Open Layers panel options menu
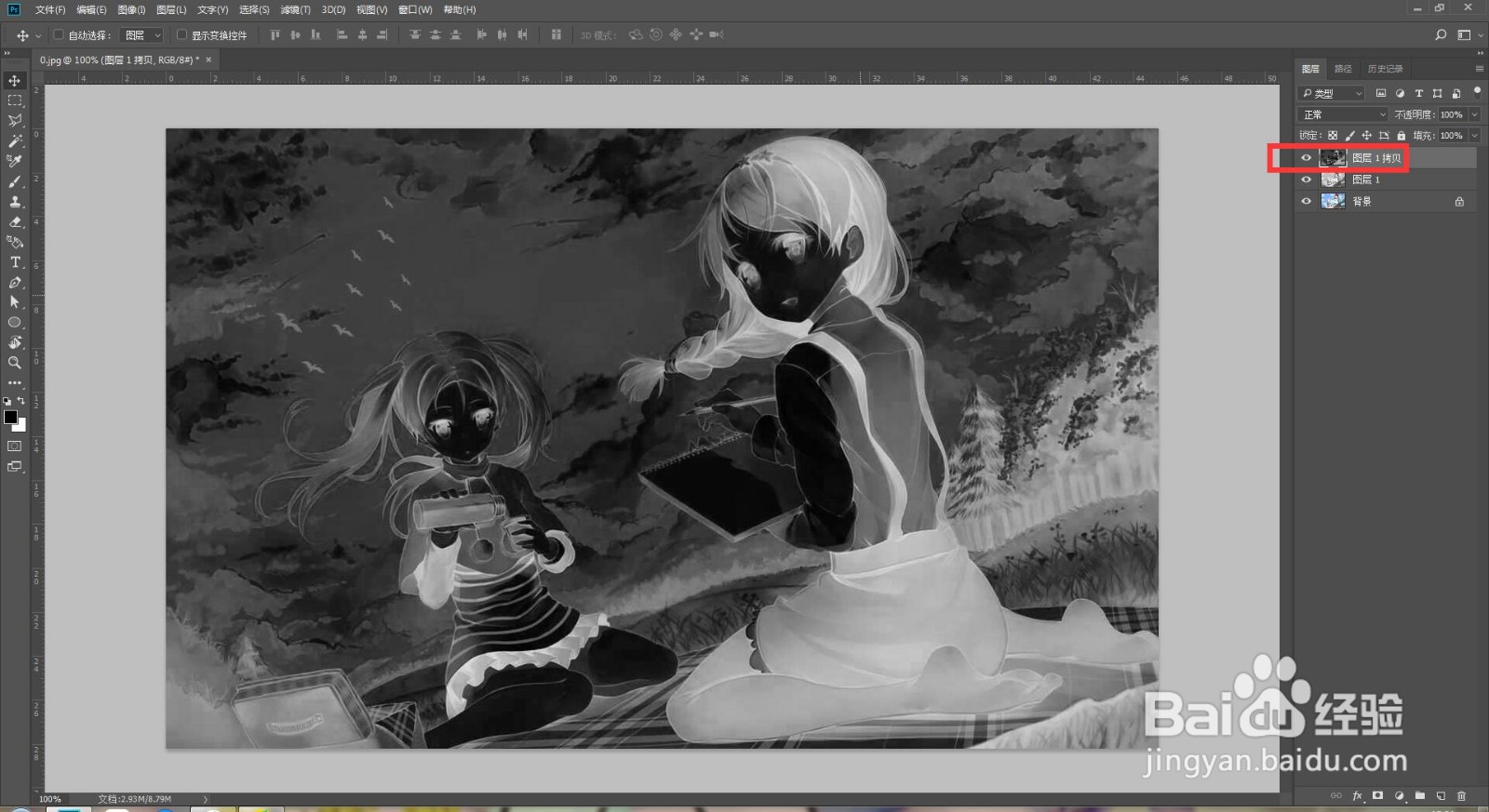 [1480, 69]
